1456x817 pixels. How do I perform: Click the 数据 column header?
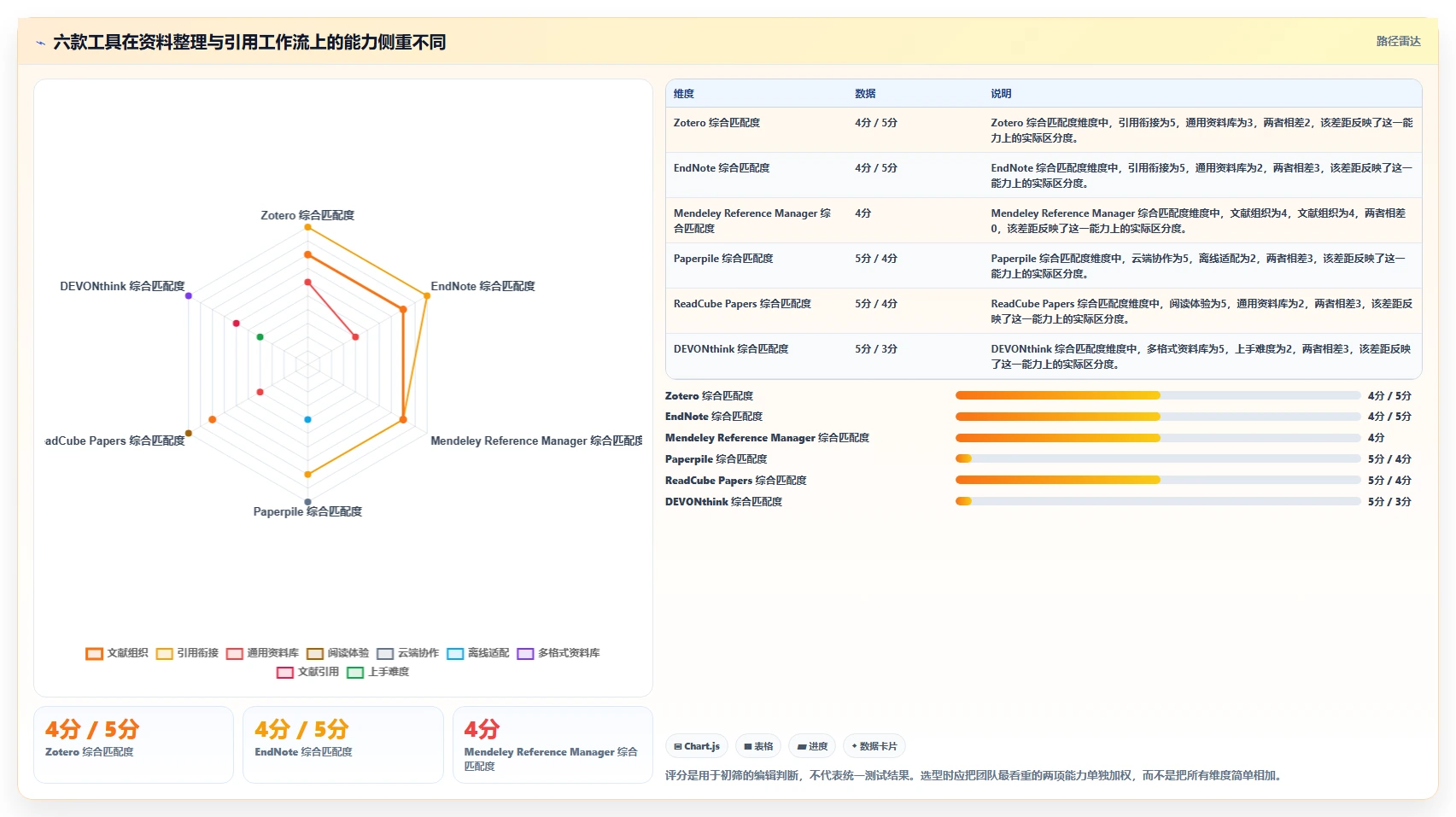(x=865, y=94)
